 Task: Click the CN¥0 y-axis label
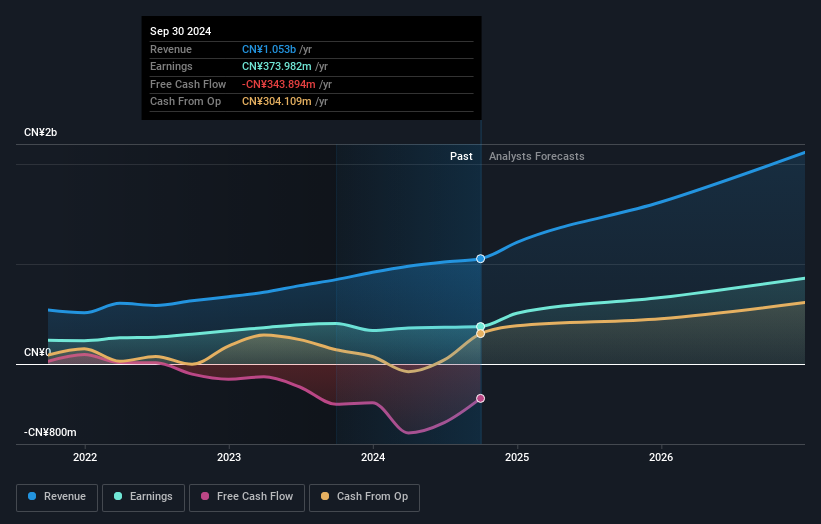37,352
